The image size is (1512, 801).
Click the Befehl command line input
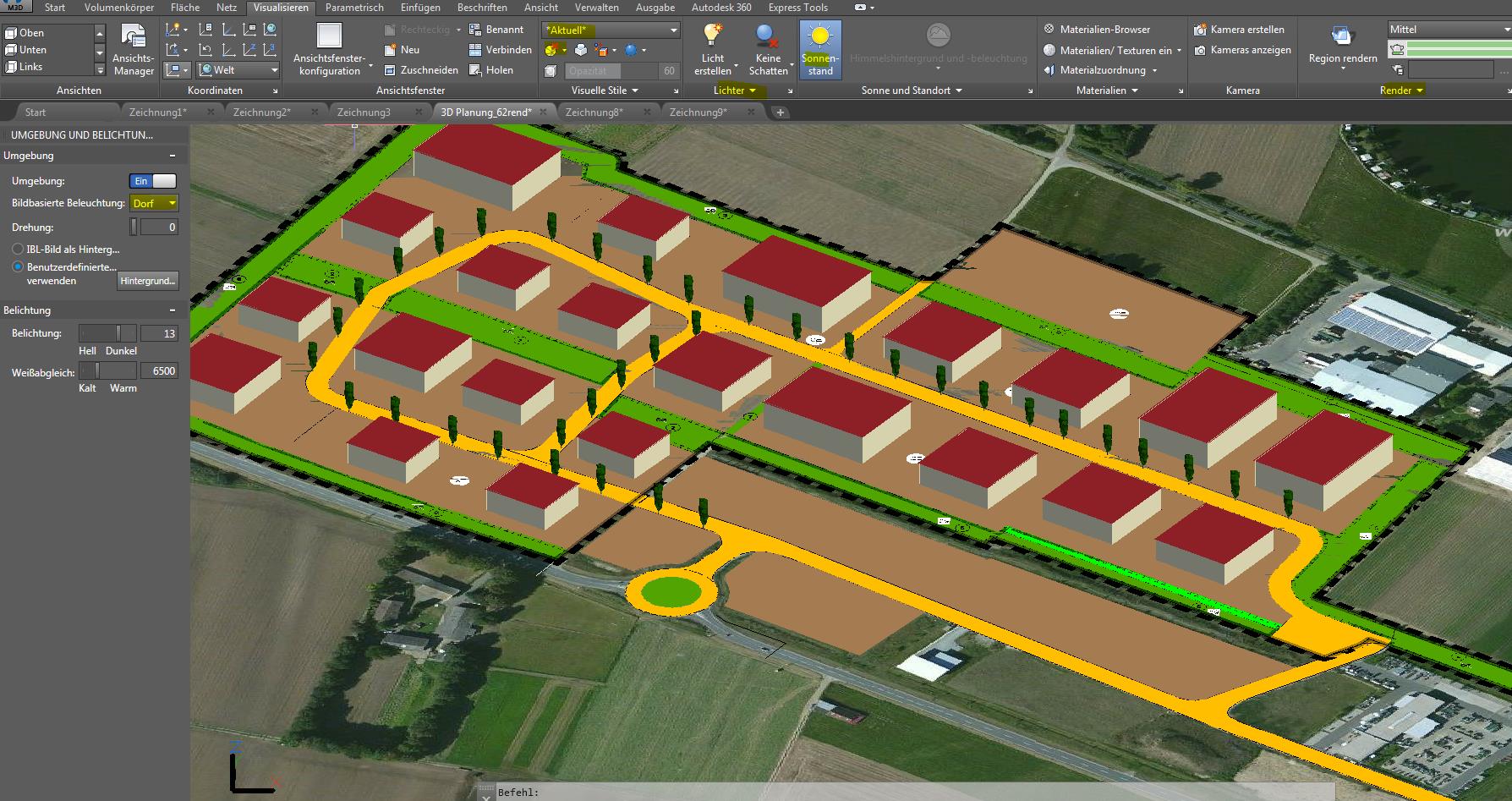tap(913, 793)
